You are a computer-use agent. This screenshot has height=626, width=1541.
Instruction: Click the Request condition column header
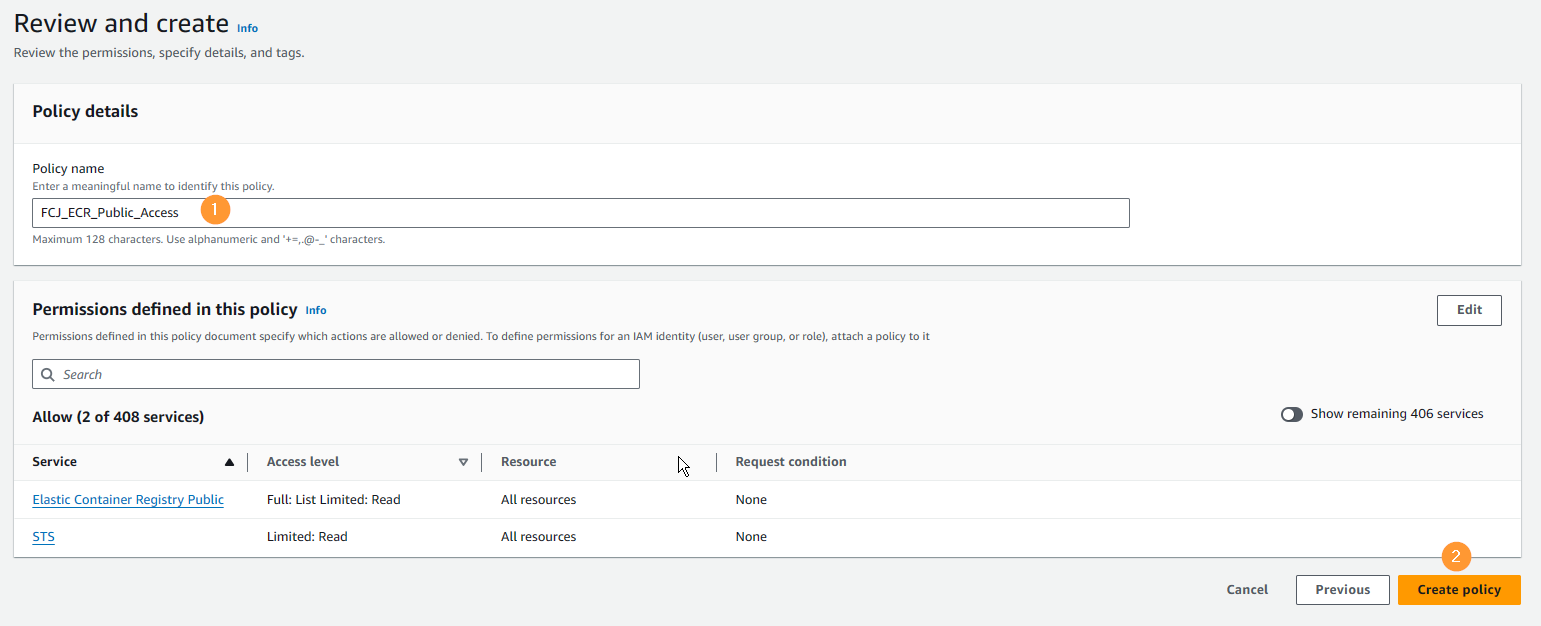[x=791, y=462]
